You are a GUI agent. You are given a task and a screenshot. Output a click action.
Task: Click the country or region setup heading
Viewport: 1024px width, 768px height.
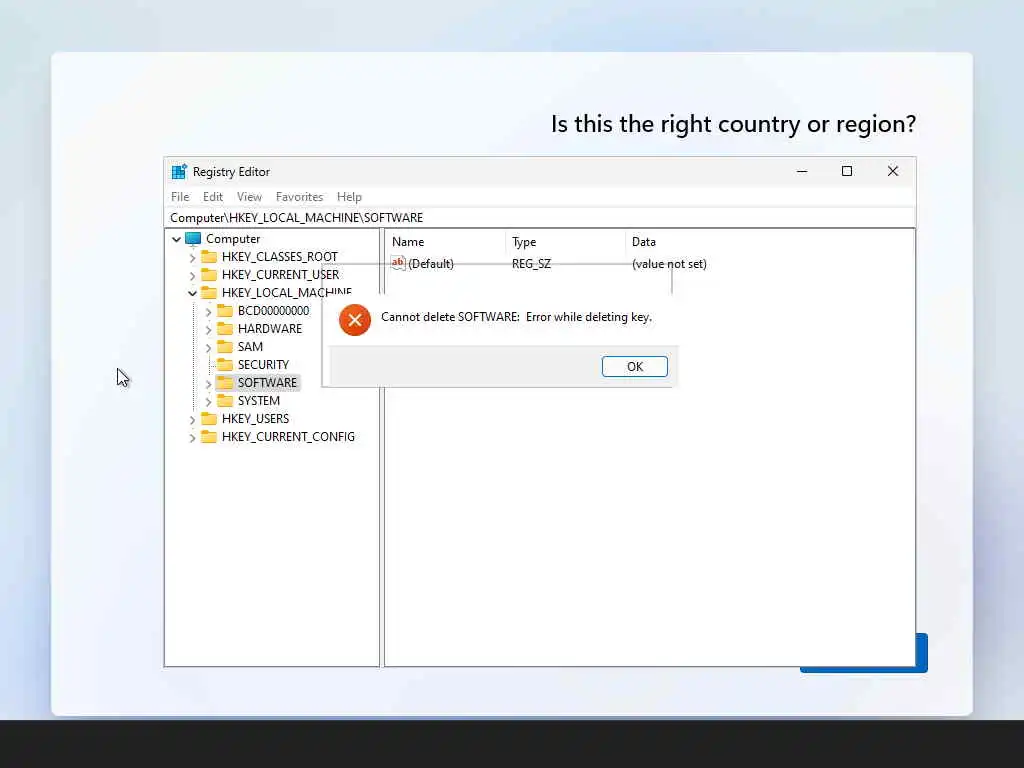(x=733, y=123)
